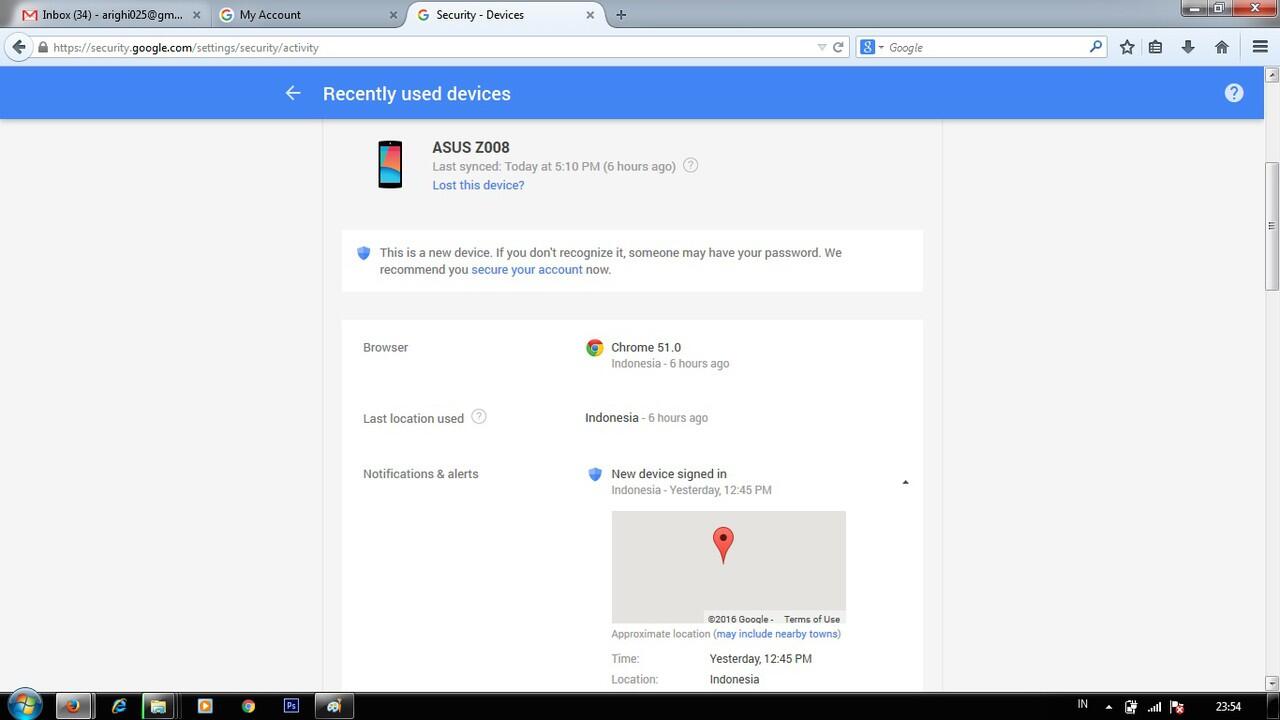Open the map's Terms of Use link

click(x=812, y=619)
